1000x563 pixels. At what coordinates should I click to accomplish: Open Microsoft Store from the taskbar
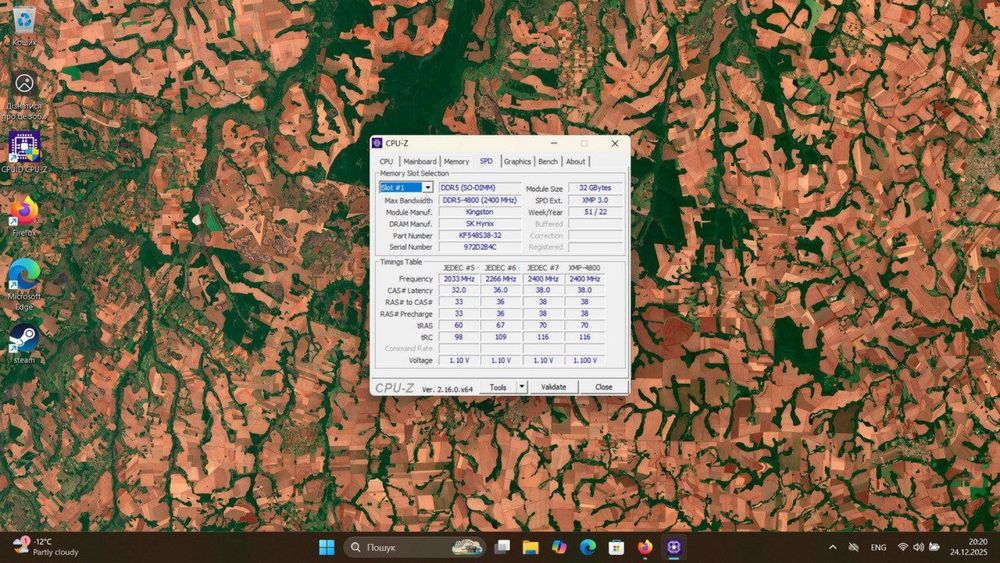click(x=616, y=547)
